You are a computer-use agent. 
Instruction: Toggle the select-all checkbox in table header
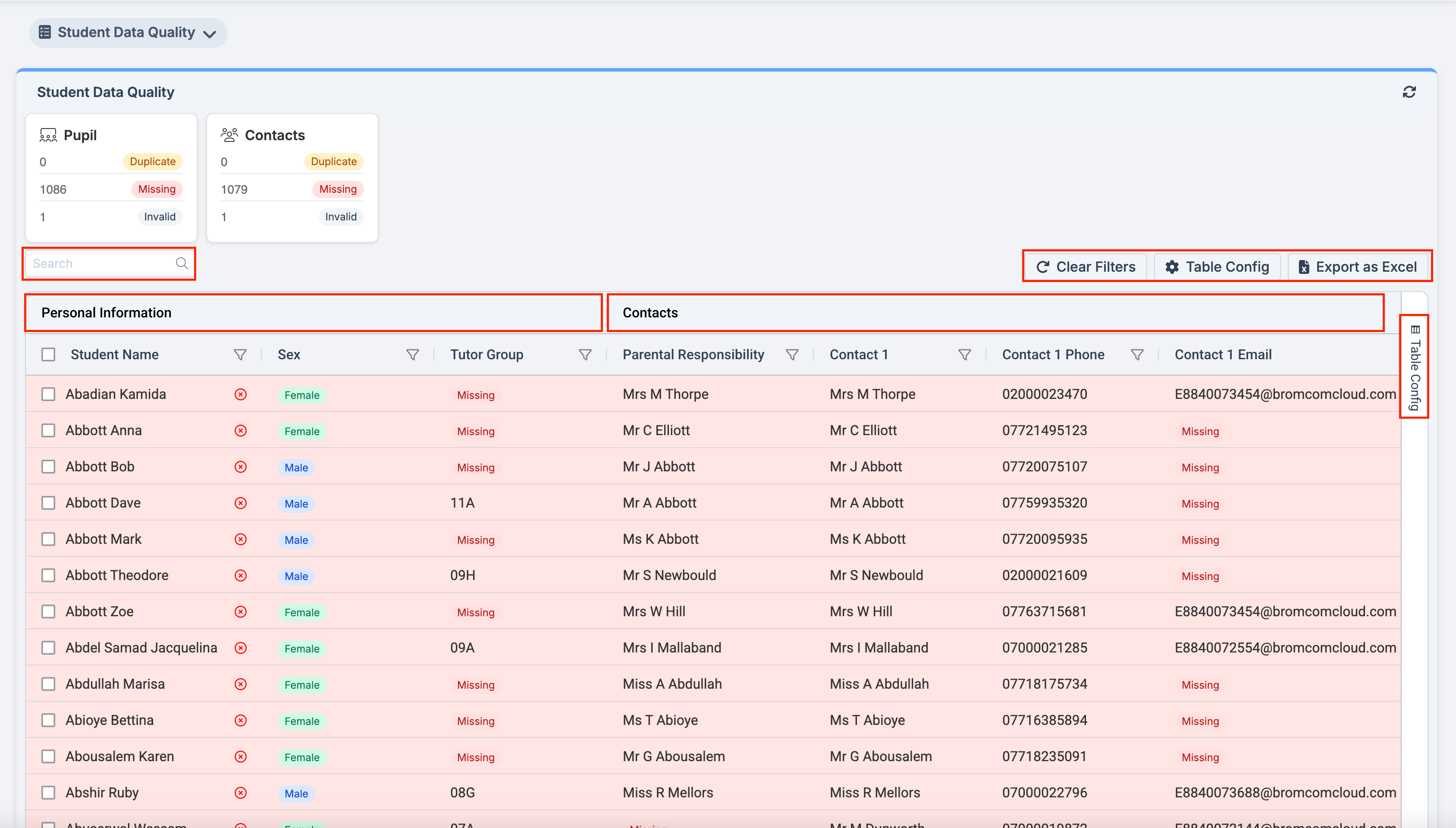click(x=48, y=354)
